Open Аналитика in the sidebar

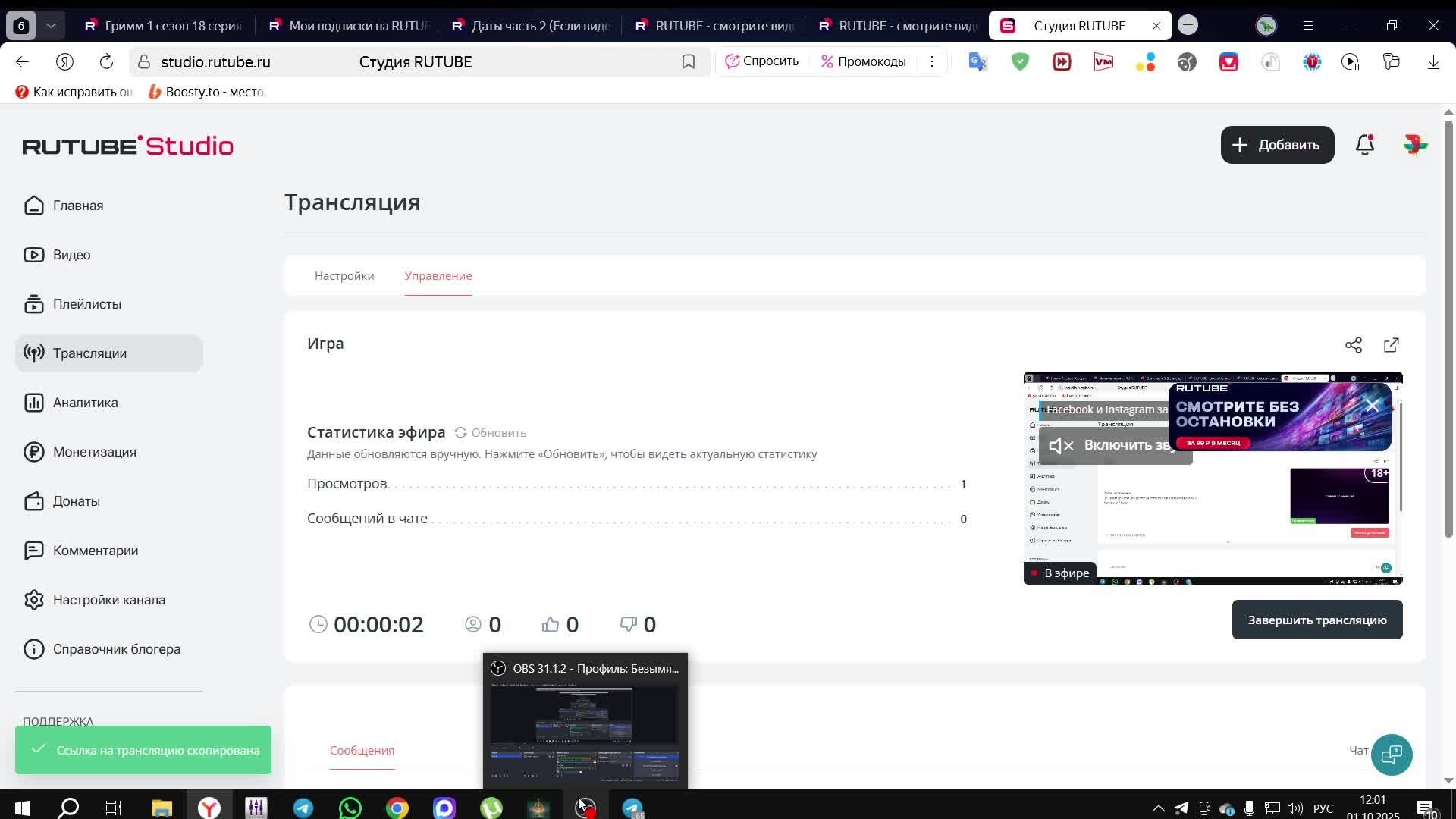coord(85,403)
